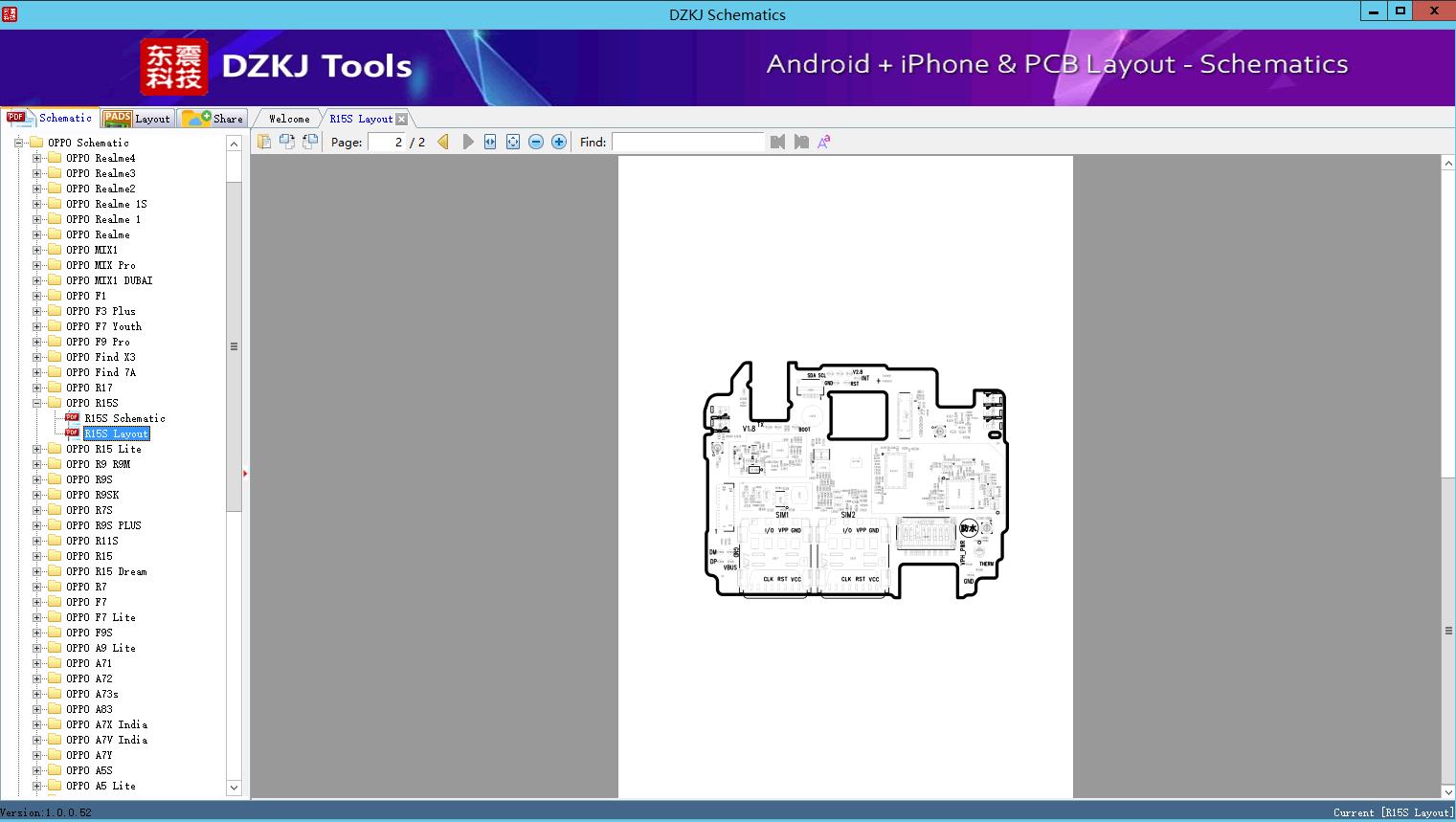Switch to the Layout tab
The image size is (1456, 822).
coord(138,119)
